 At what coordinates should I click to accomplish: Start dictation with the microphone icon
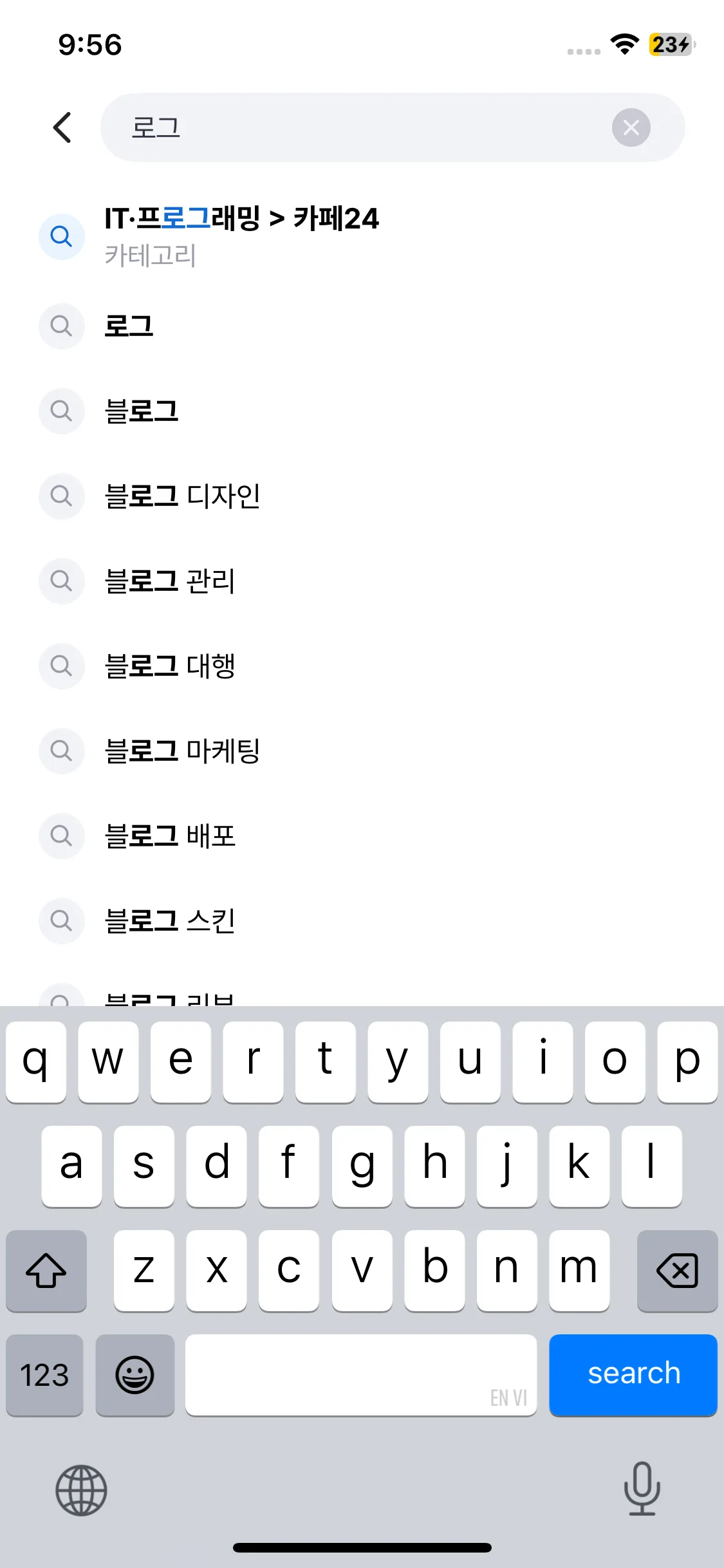(x=642, y=1489)
